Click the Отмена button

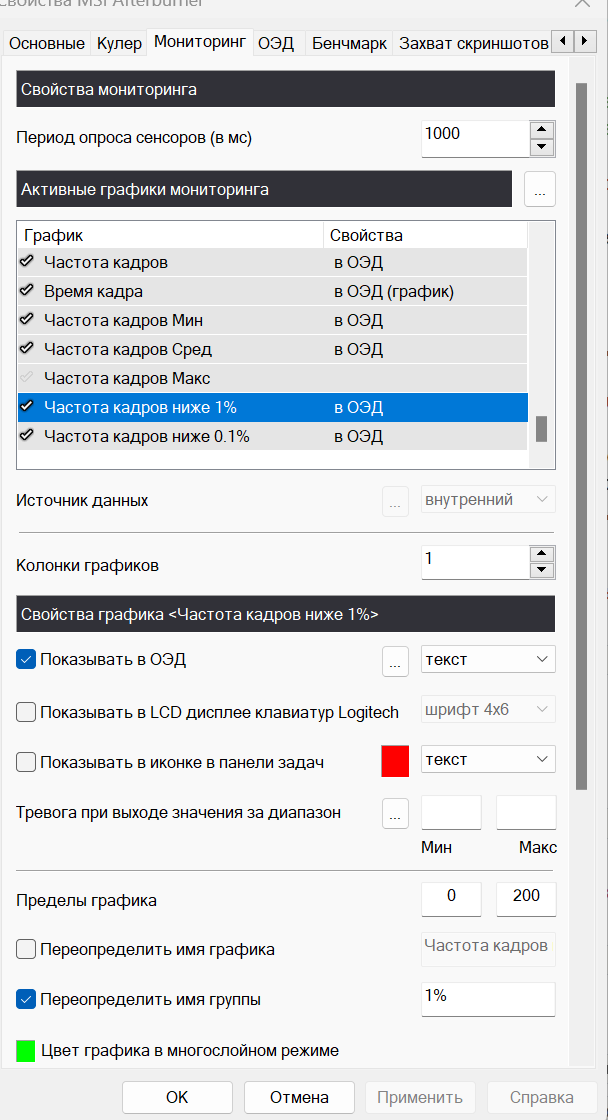(299, 1097)
